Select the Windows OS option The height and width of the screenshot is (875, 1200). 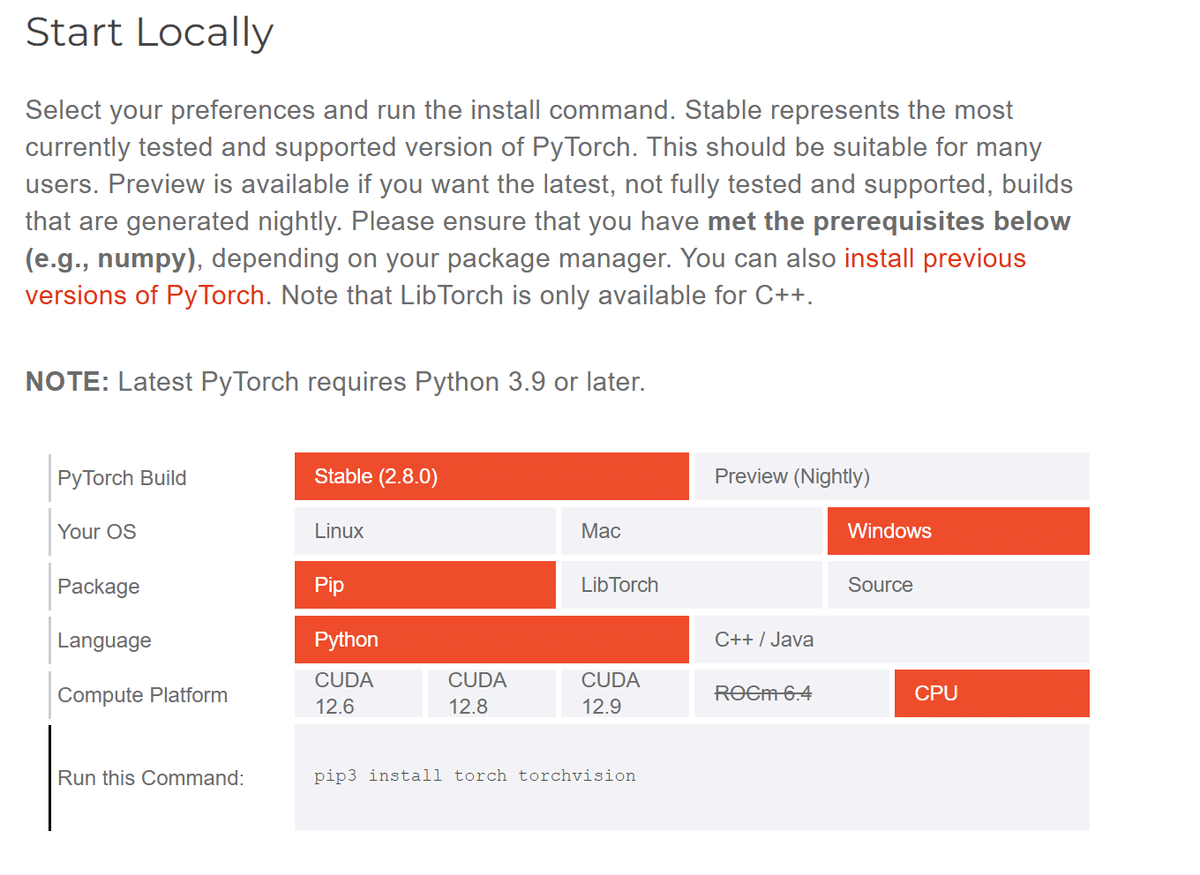click(957, 531)
